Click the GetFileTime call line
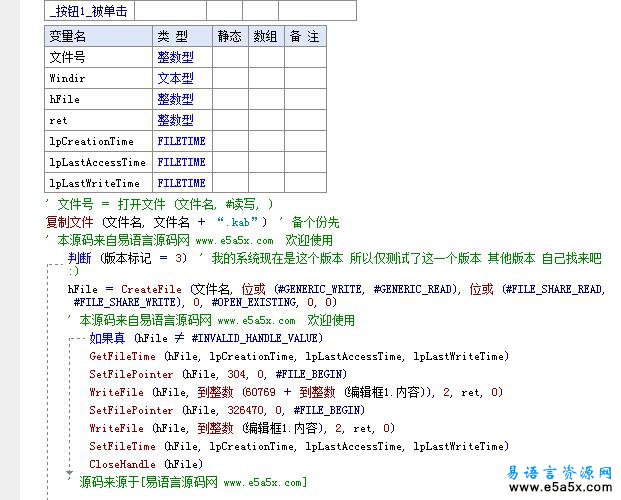Viewport: 621px width, 500px height. click(299, 356)
